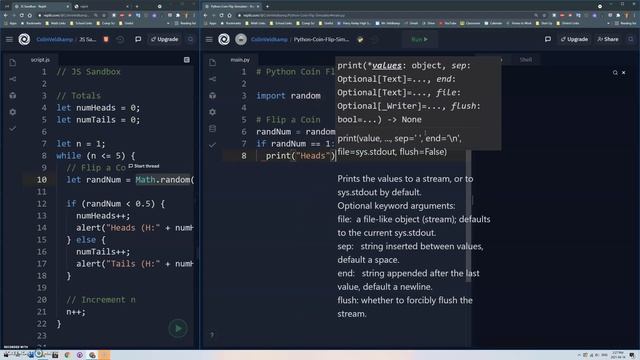Open the history icon in JS Sandbox header
The height and width of the screenshot is (360, 640).
[x=120, y=40]
